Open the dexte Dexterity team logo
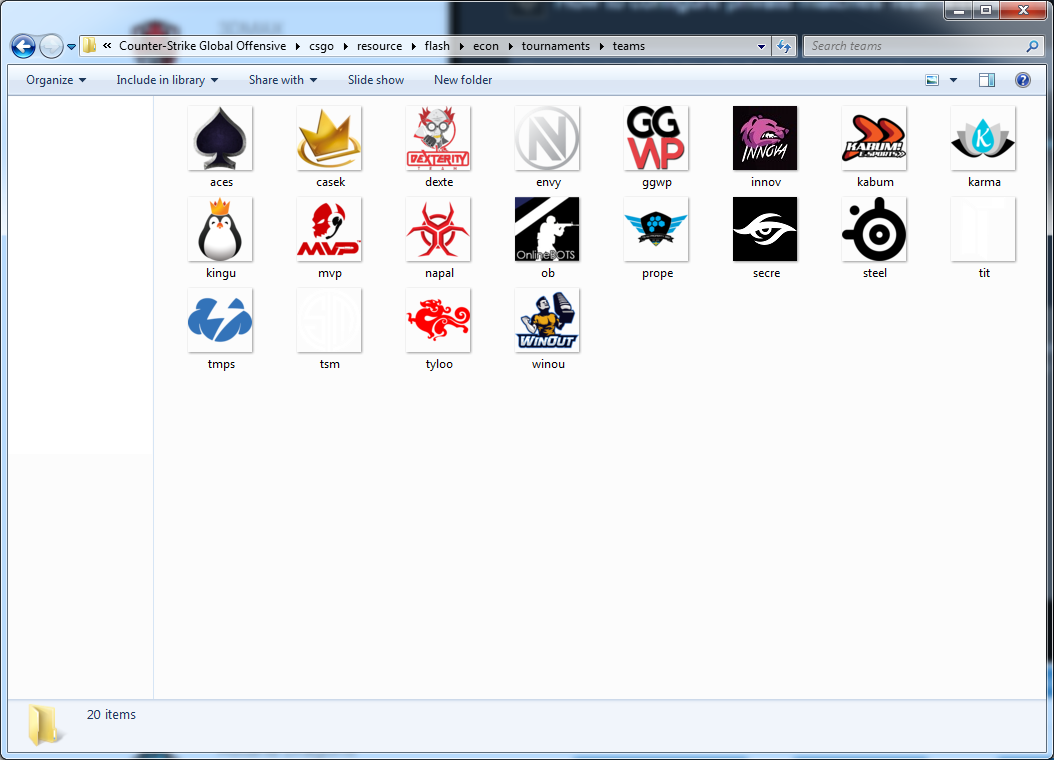This screenshot has height=760, width=1054. coord(438,138)
